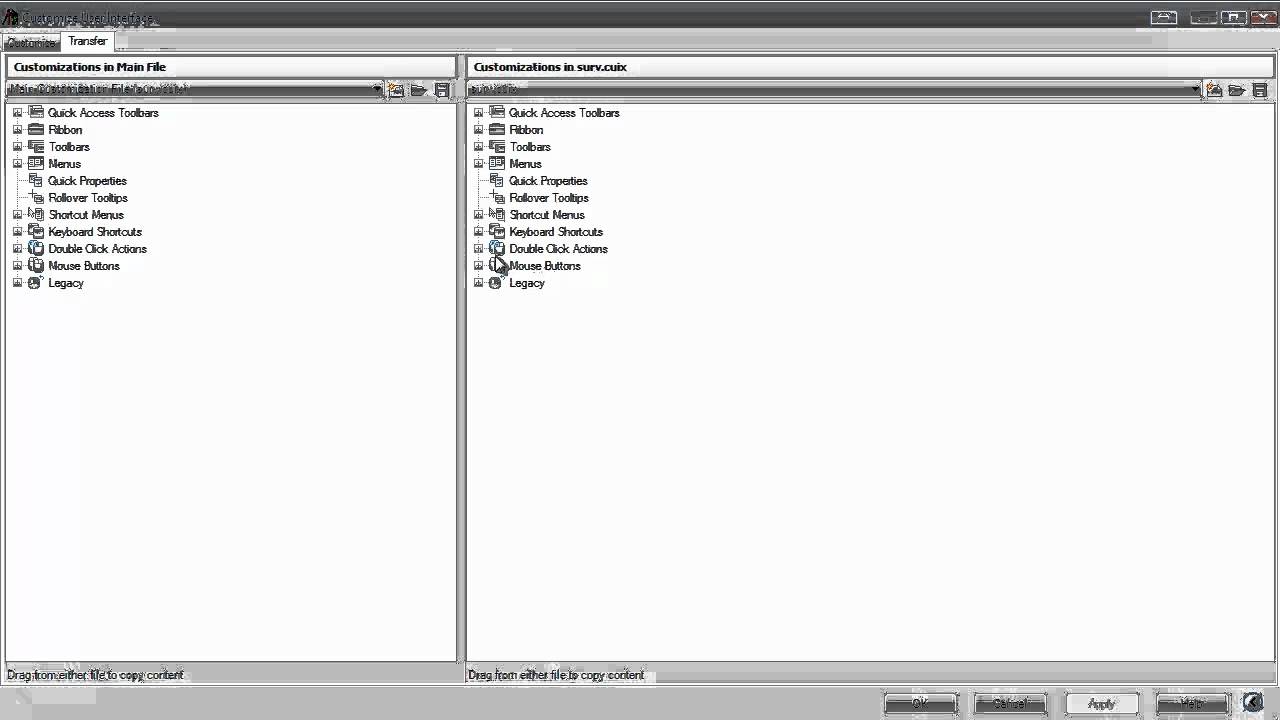Screen dimensions: 1280x720
Task: Expand Menus node in surv.cuix
Action: [x=478, y=164]
